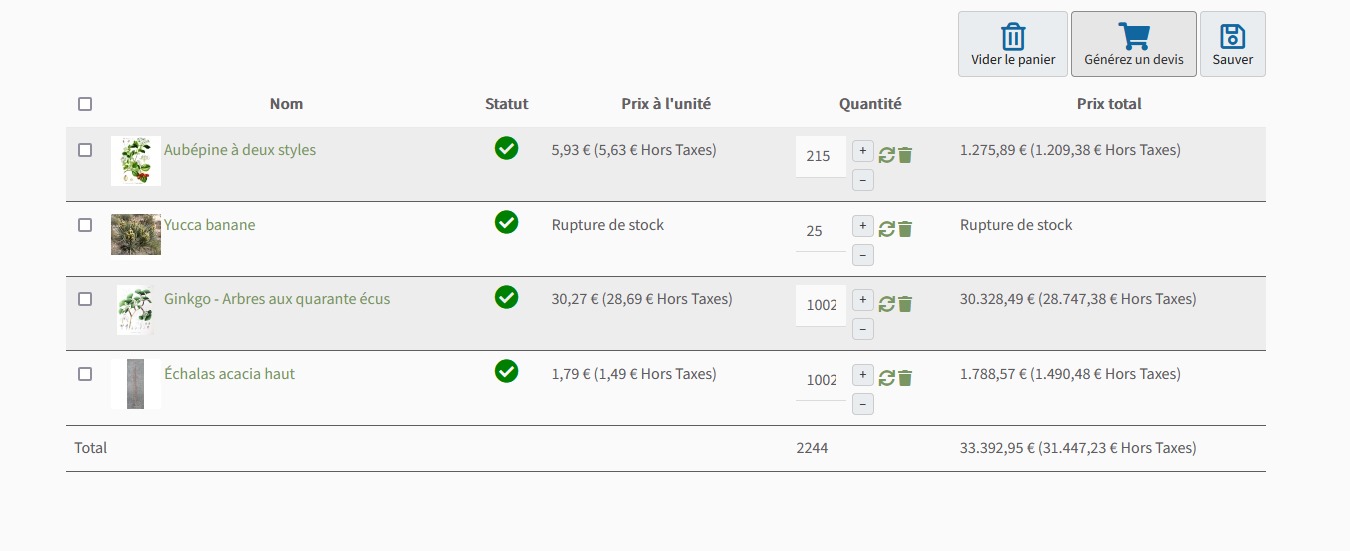Click the trash icon for Aubépine à deux styles
The image size is (1350, 551).
(905, 155)
